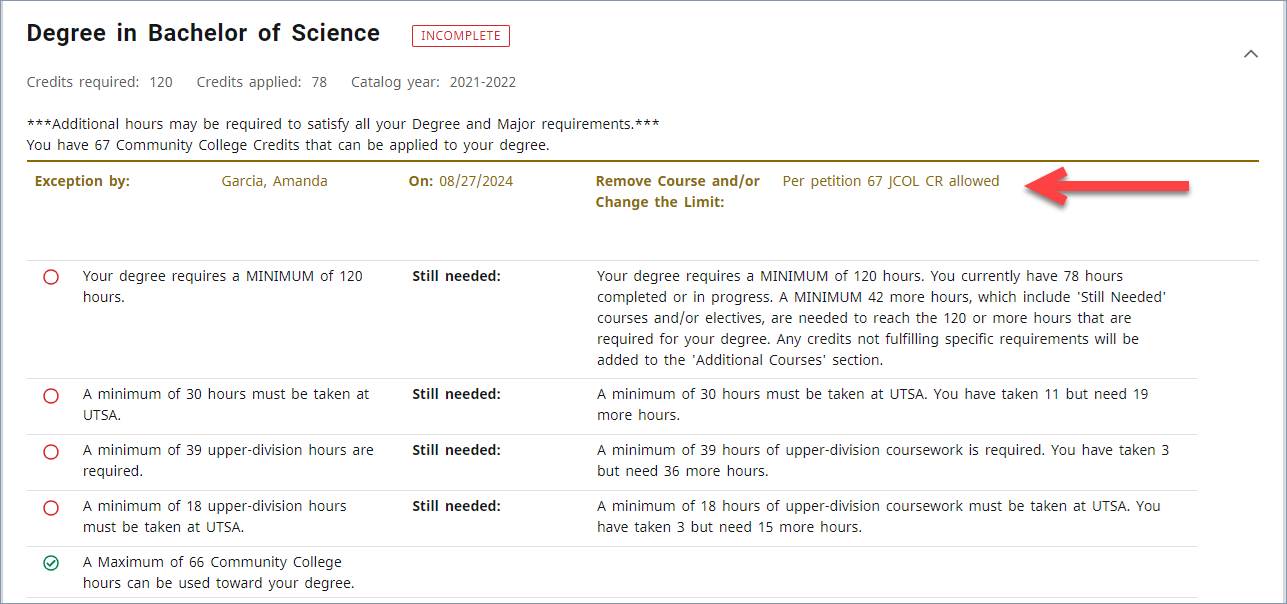Click the 67 Community College Credits notice
Screen dimensions: 1287x604
click(288, 145)
